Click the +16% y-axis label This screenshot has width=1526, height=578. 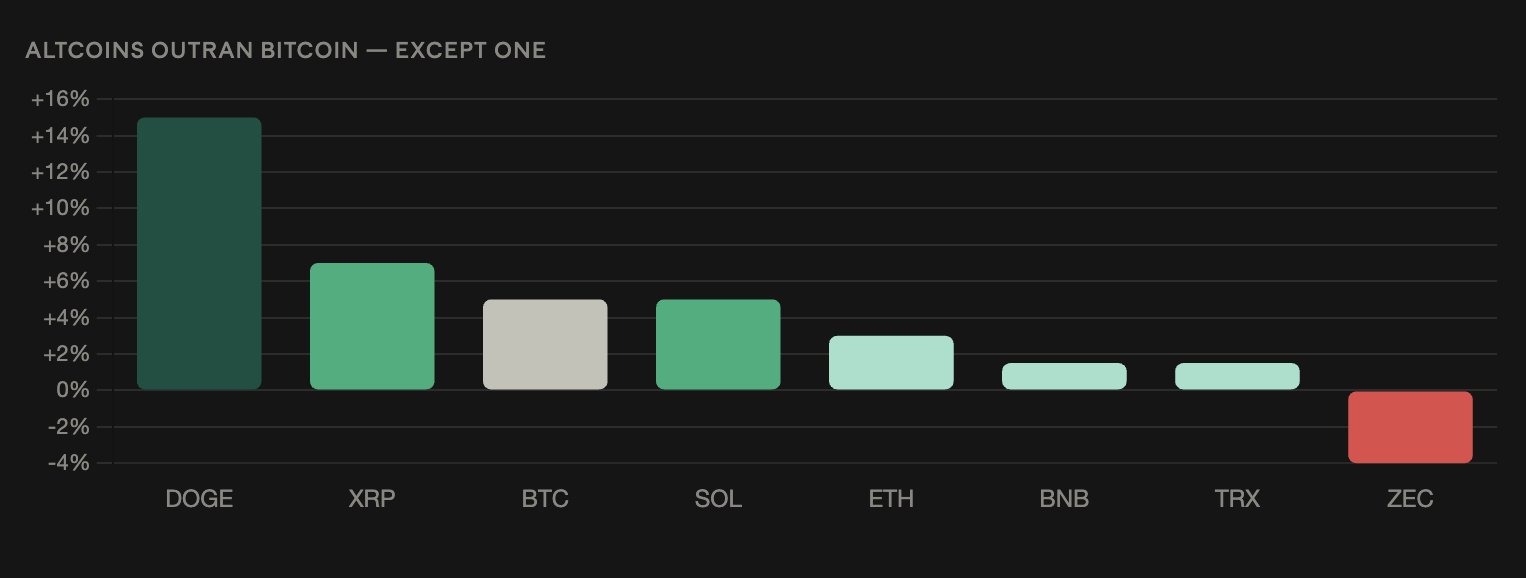(60, 100)
